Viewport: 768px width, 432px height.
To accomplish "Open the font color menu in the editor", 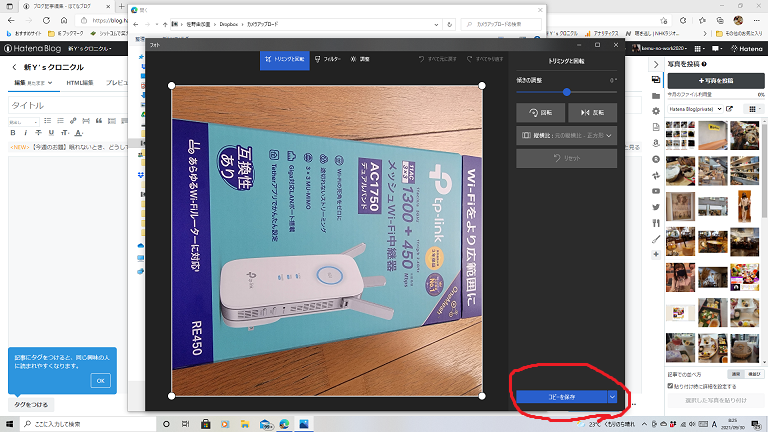I will tap(79, 133).
